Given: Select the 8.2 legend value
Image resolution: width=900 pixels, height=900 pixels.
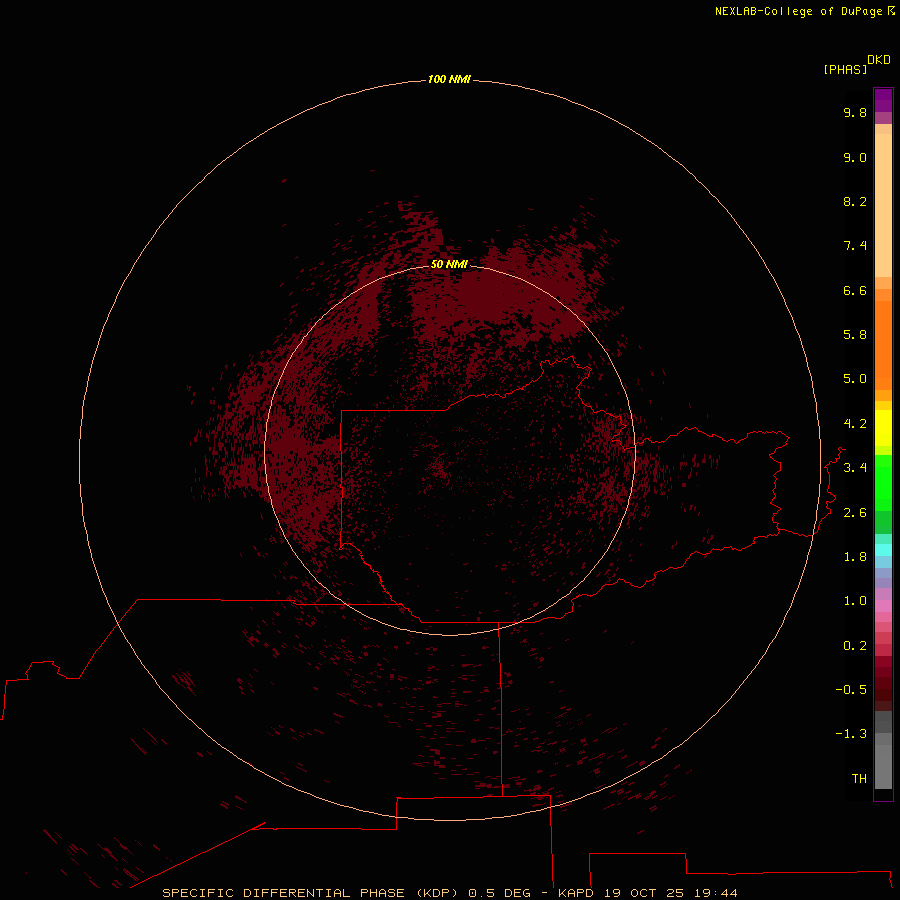Looking at the screenshot, I should tap(855, 201).
